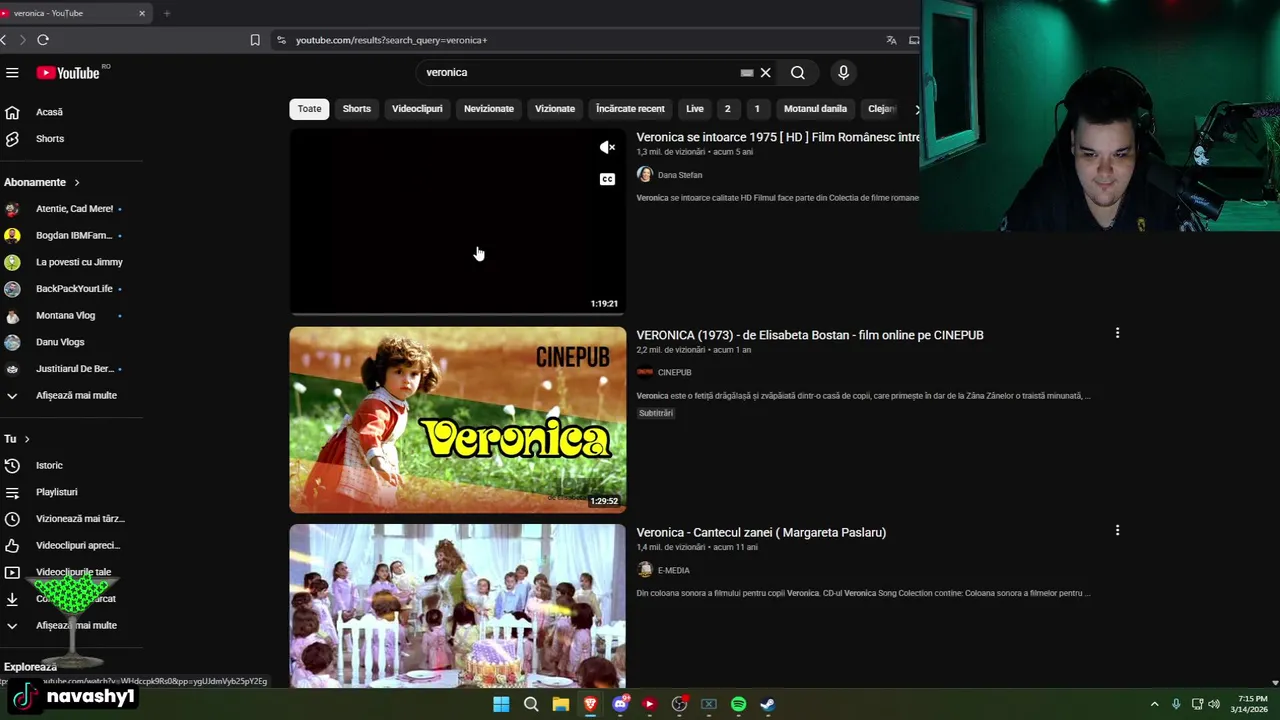The width and height of the screenshot is (1280, 720).
Task: Open Discord from the taskbar
Action: (620, 704)
